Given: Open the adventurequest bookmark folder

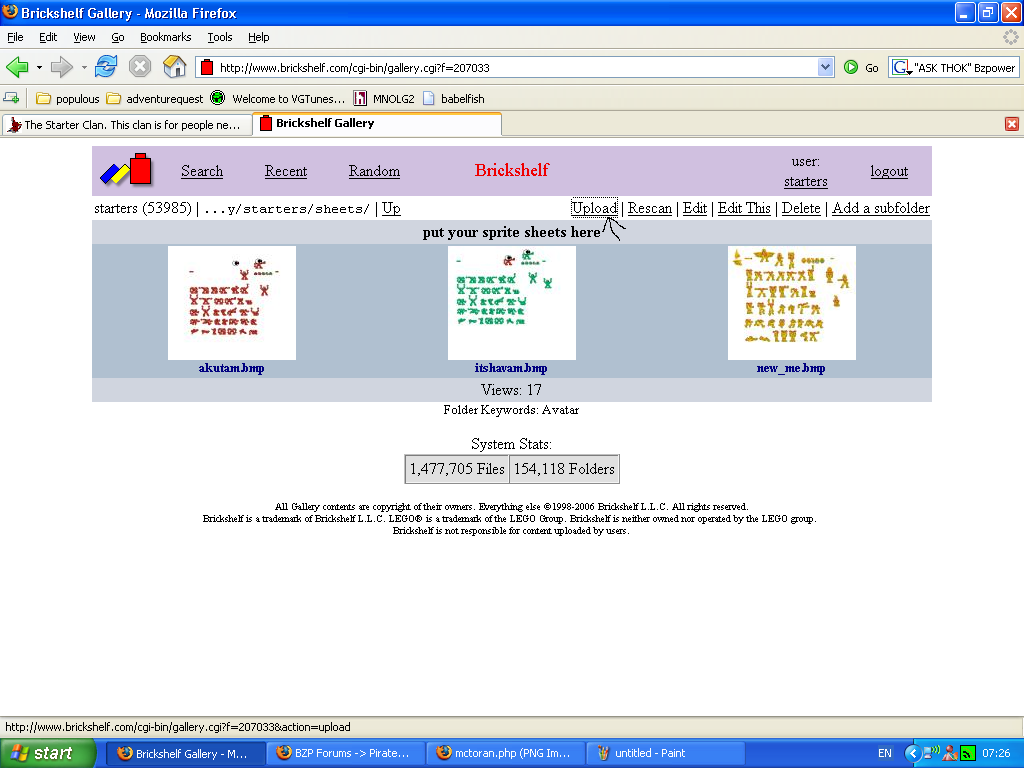Looking at the screenshot, I should tap(155, 99).
